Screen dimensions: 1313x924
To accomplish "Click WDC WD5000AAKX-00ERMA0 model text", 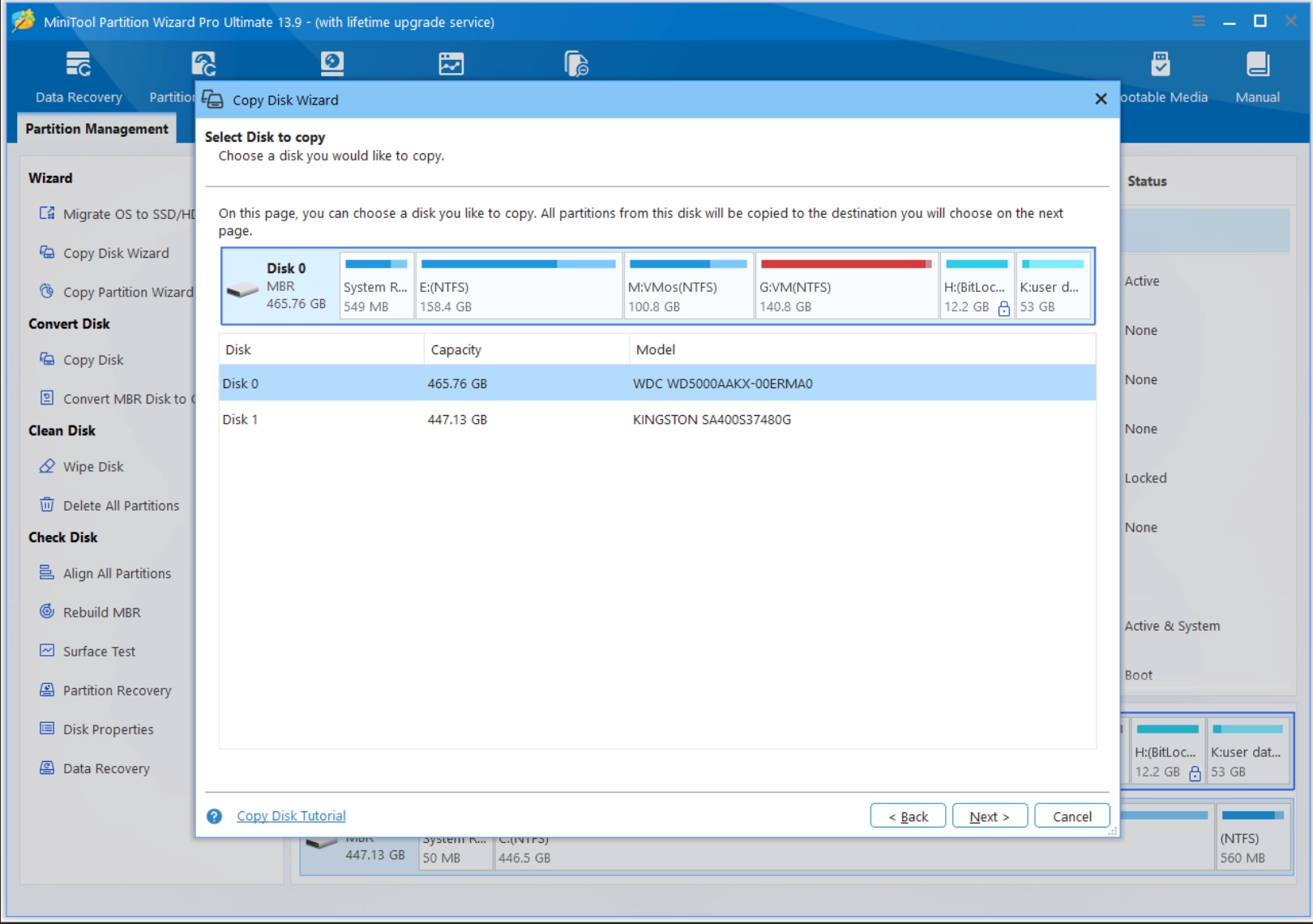I will pyautogui.click(x=722, y=383).
